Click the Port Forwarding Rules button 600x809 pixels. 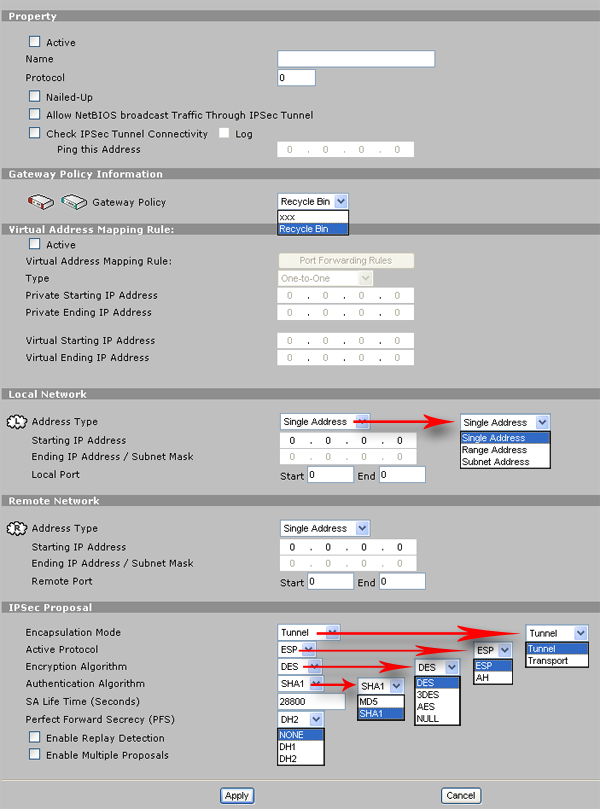(346, 261)
